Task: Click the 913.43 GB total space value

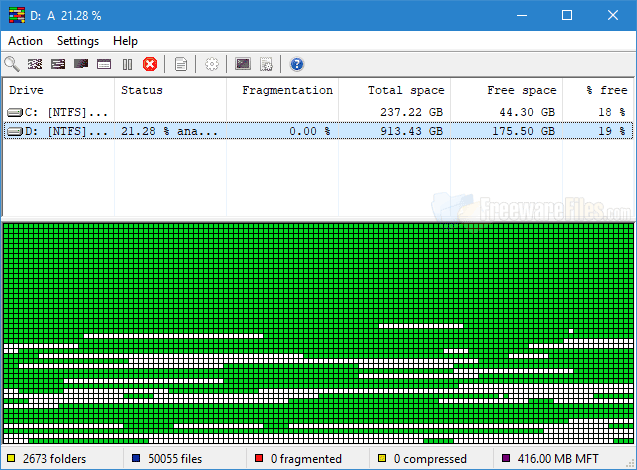Action: 412,131
